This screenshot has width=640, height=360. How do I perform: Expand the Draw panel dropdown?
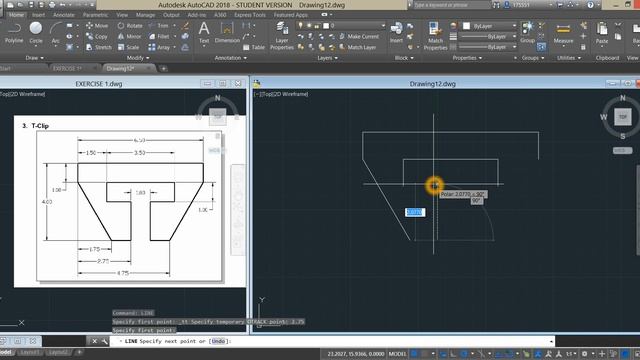pyautogui.click(x=35, y=58)
